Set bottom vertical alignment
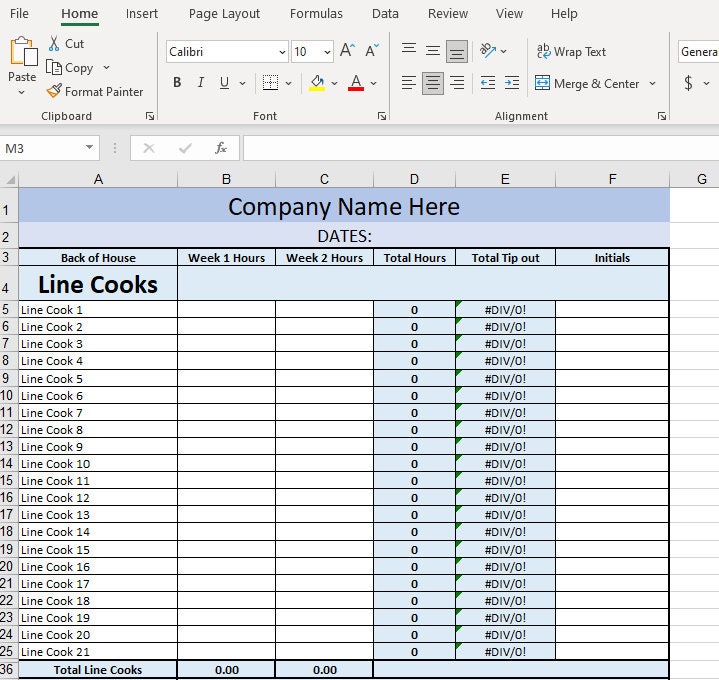The image size is (719, 680). point(457,50)
